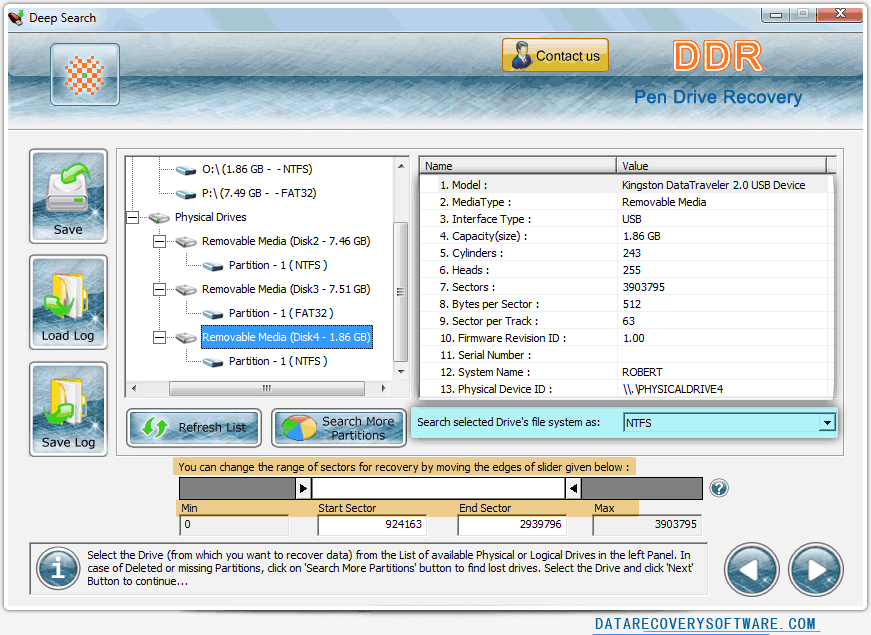Image resolution: width=871 pixels, height=635 pixels.
Task: Click the info icon near instructions text
Action: point(57,569)
